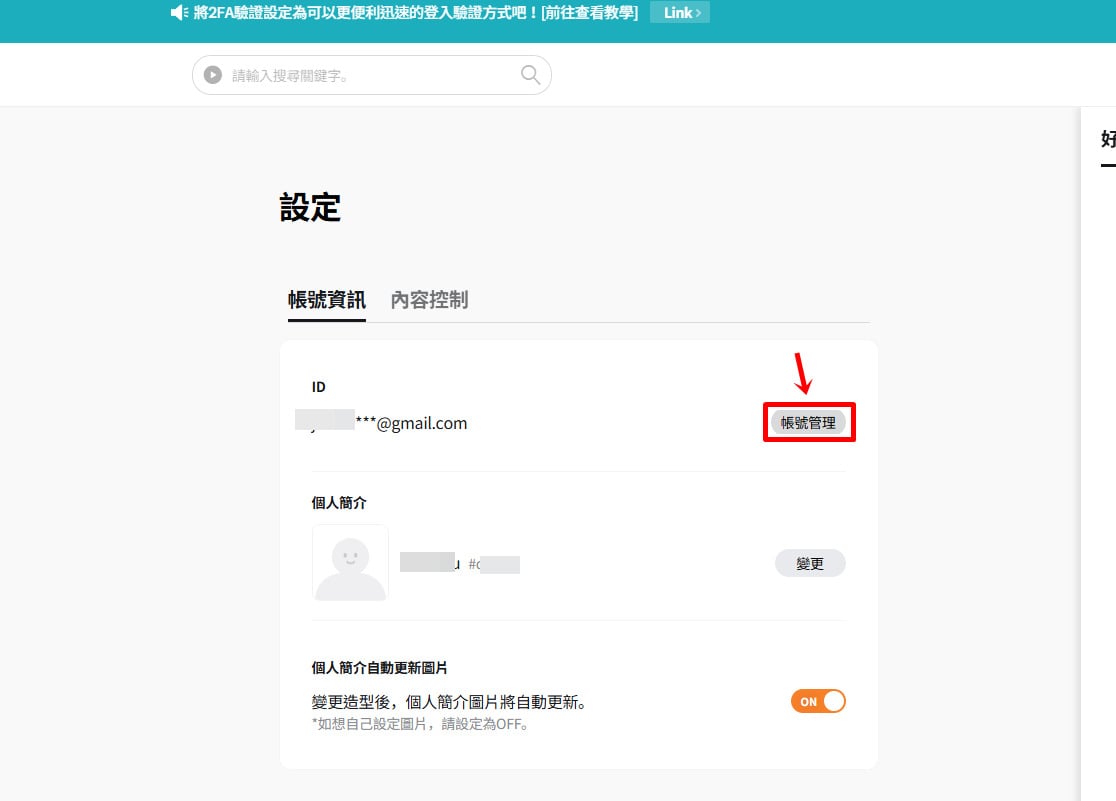
Task: Click the masked gmail.com ID address
Action: point(381,423)
